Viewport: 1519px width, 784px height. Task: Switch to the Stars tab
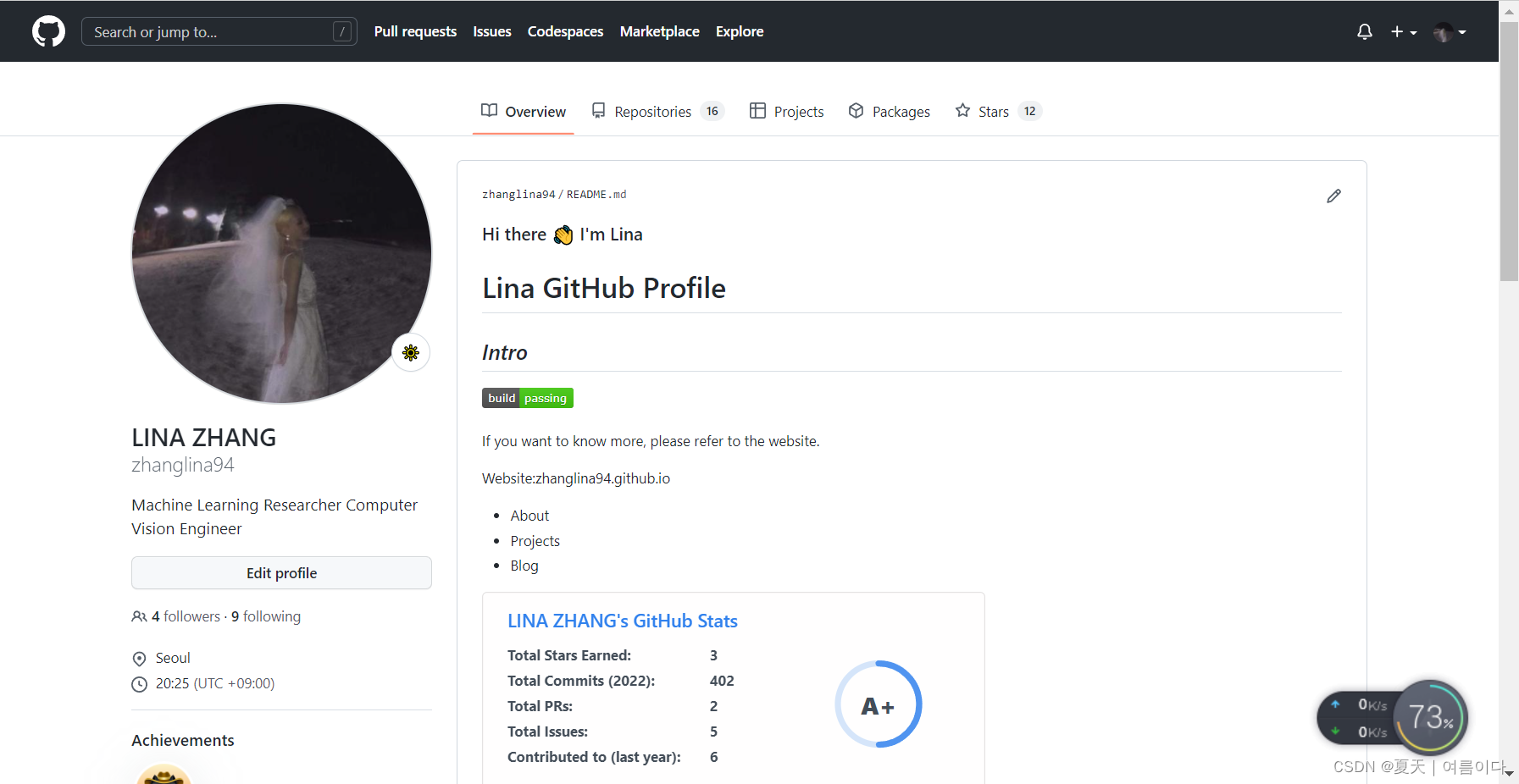(998, 111)
